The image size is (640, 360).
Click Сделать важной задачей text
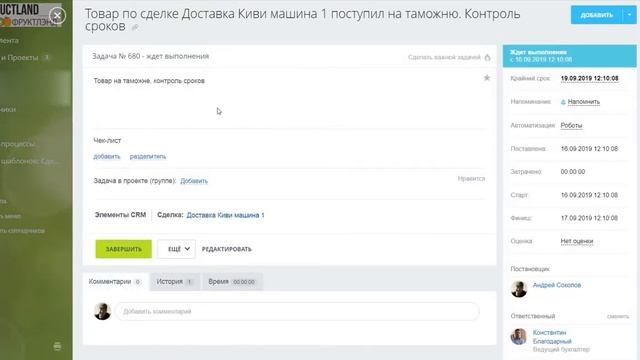(x=444, y=57)
